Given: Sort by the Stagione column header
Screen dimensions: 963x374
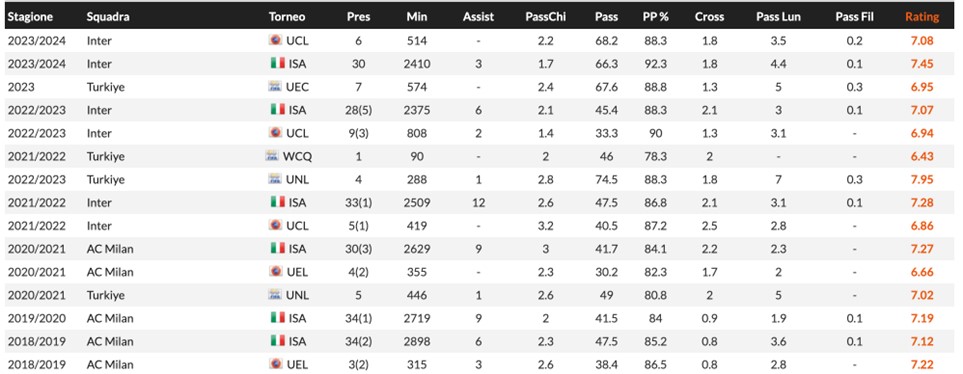Looking at the screenshot, I should (x=30, y=17).
